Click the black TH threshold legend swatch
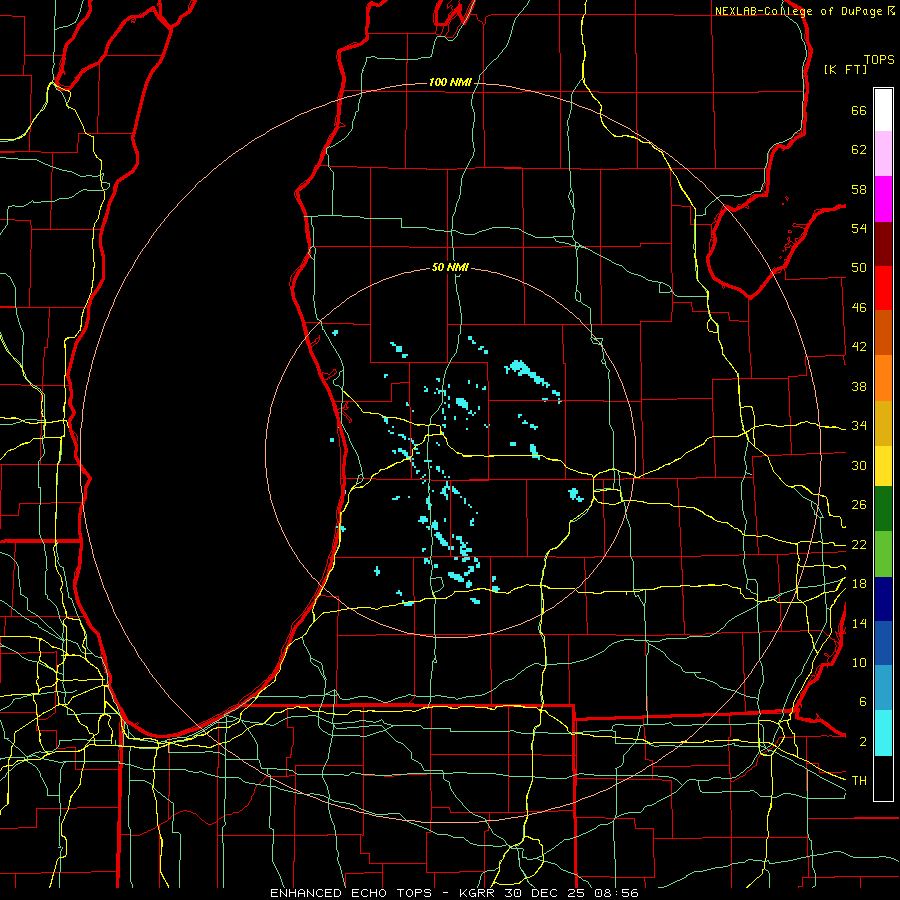Viewport: 900px width, 900px height. [883, 778]
